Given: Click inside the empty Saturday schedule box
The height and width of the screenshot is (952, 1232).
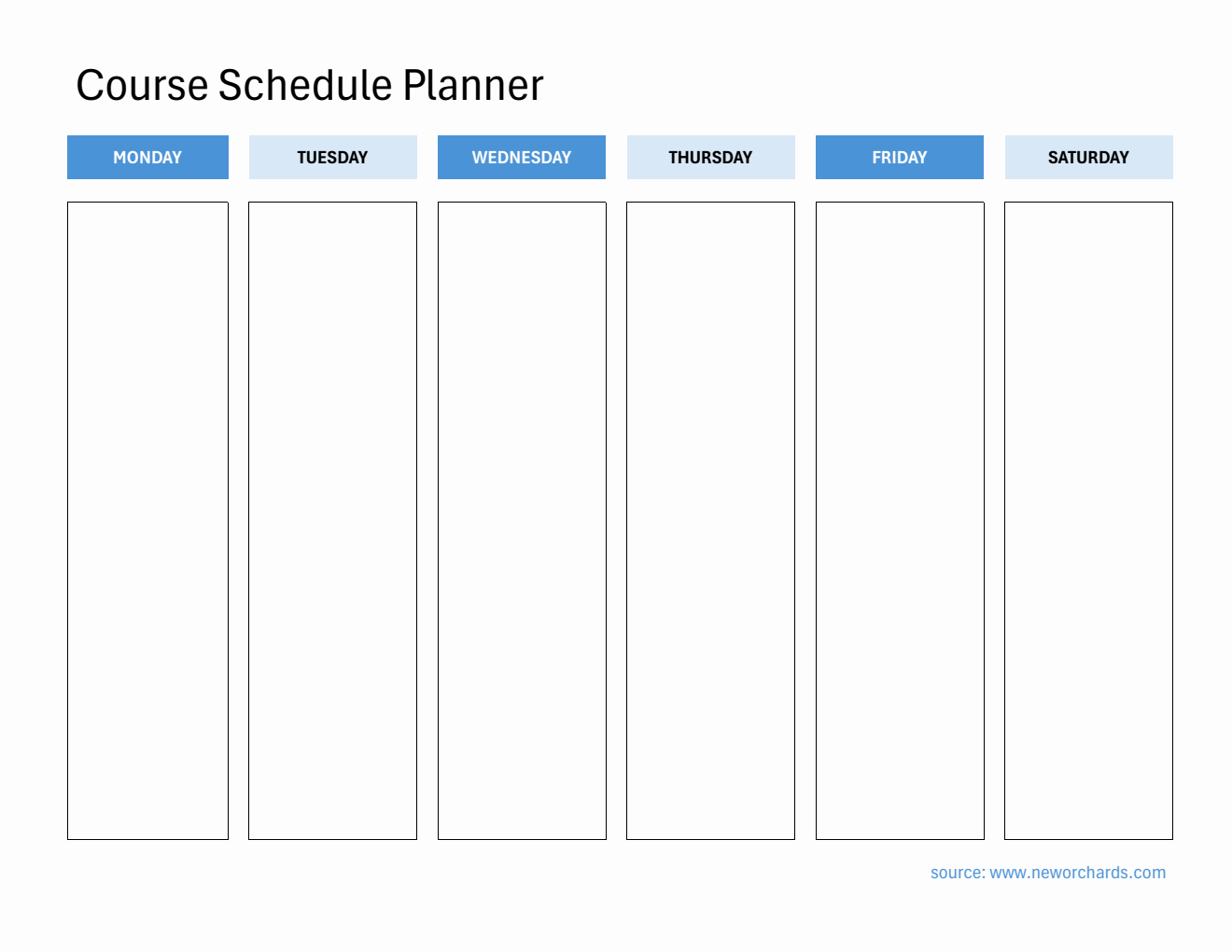Looking at the screenshot, I should click(x=1088, y=520).
